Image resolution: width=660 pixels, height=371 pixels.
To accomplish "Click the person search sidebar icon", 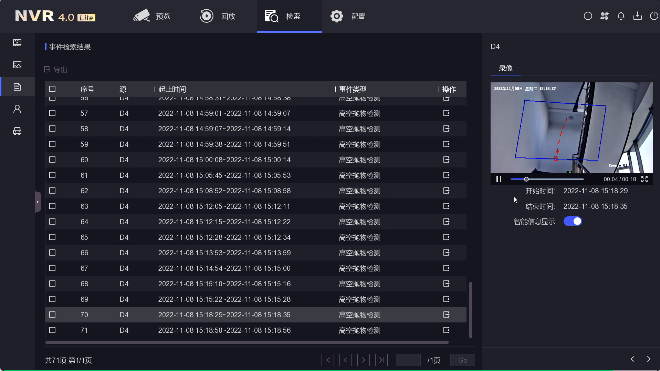I will [x=17, y=109].
